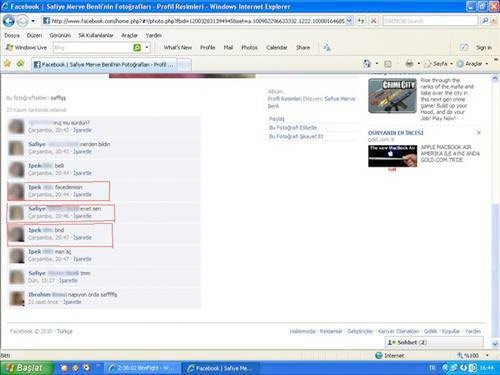Image resolution: width=500 pixels, height=375 pixels.
Task: Click the vertical scrollbar down arrow
Action: tap(495, 344)
